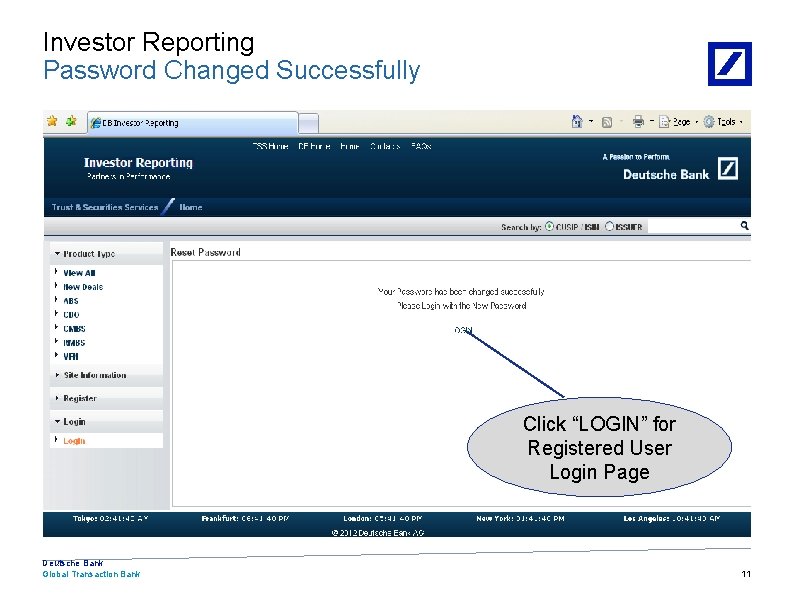794x597 pixels.
Task: Open the Page menu in toolbar
Action: coord(678,122)
